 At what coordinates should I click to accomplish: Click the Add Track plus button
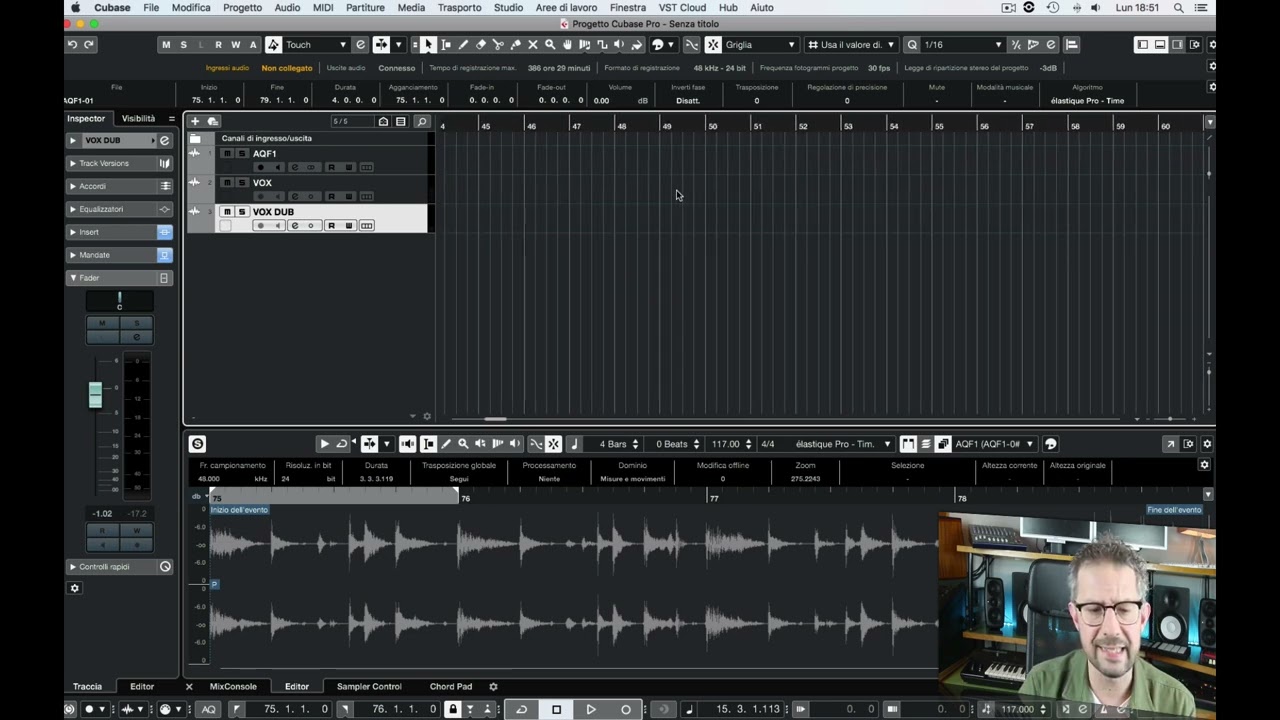195,121
